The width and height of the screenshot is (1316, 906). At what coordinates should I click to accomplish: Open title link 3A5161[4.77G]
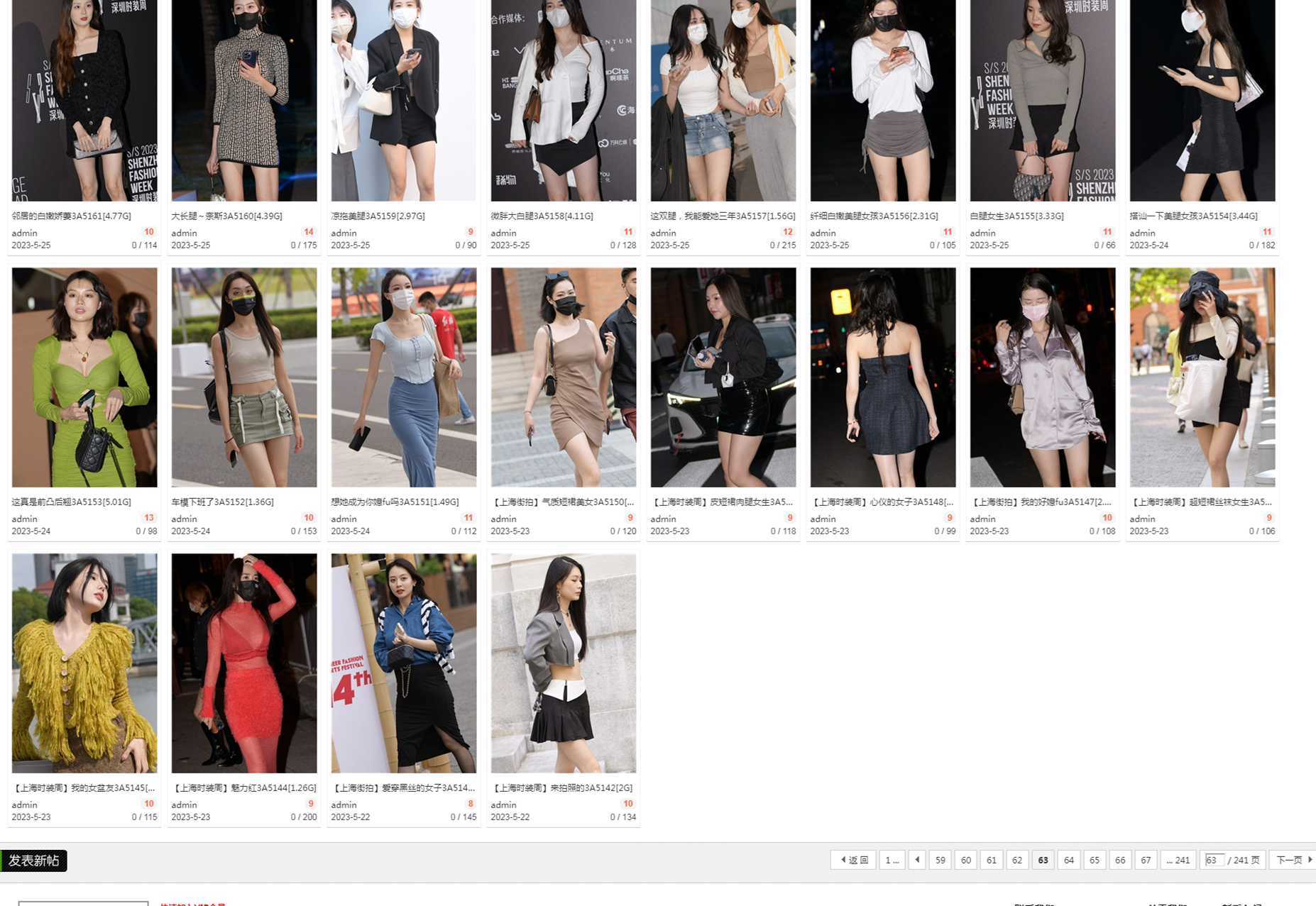coord(72,216)
